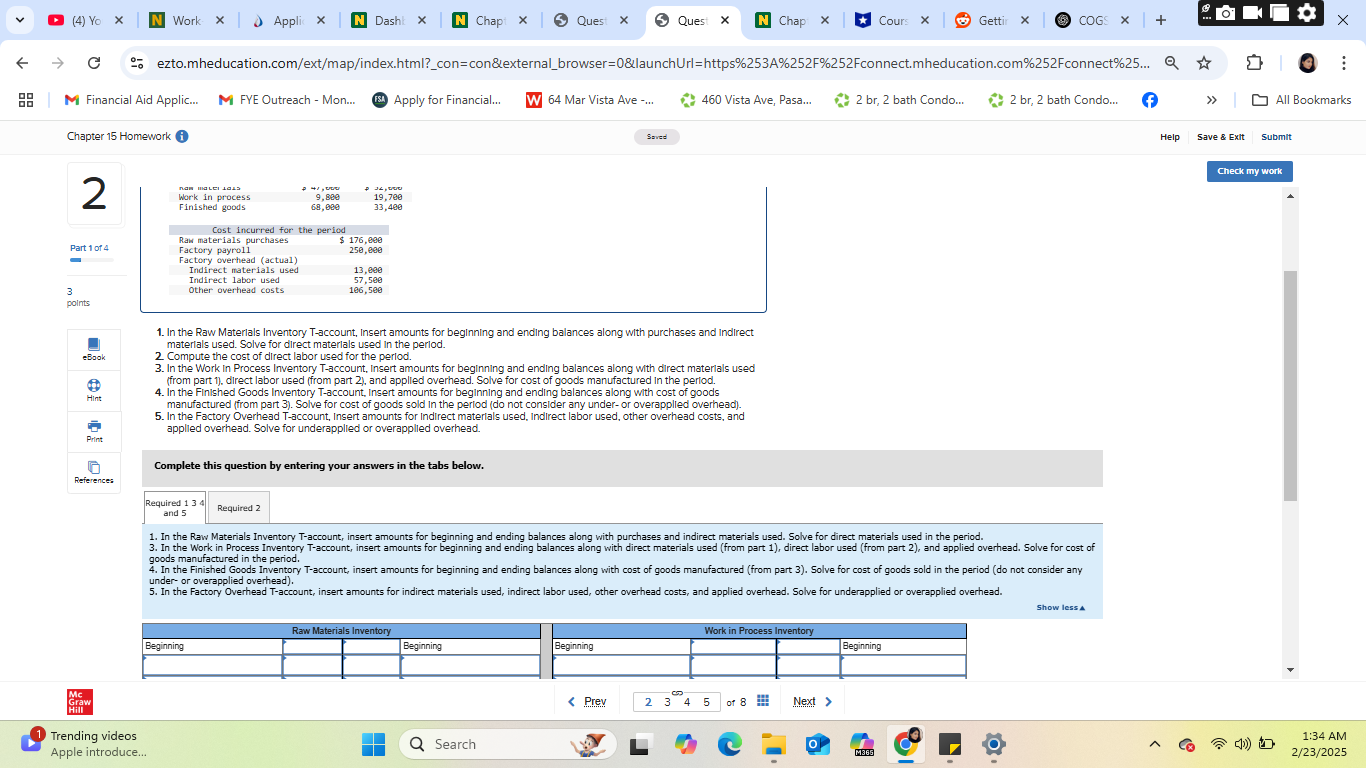Select the 'Required 1 3 4 and 5' tab

pos(175,508)
